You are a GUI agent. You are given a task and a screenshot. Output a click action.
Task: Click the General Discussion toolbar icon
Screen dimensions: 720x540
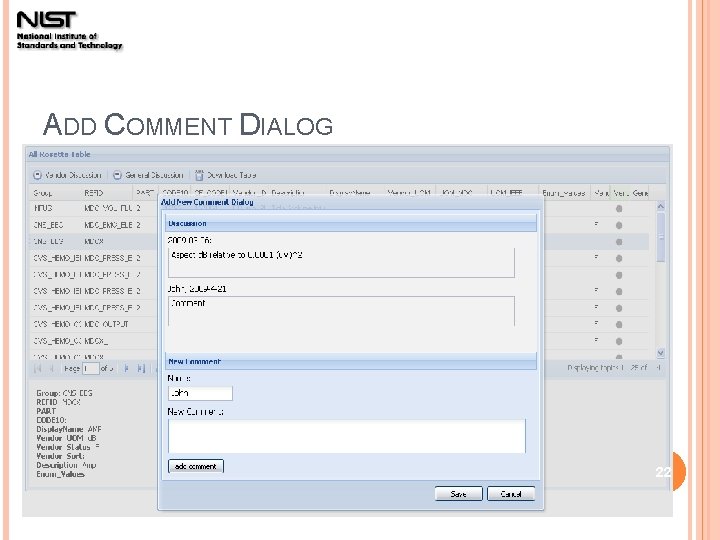(117, 175)
